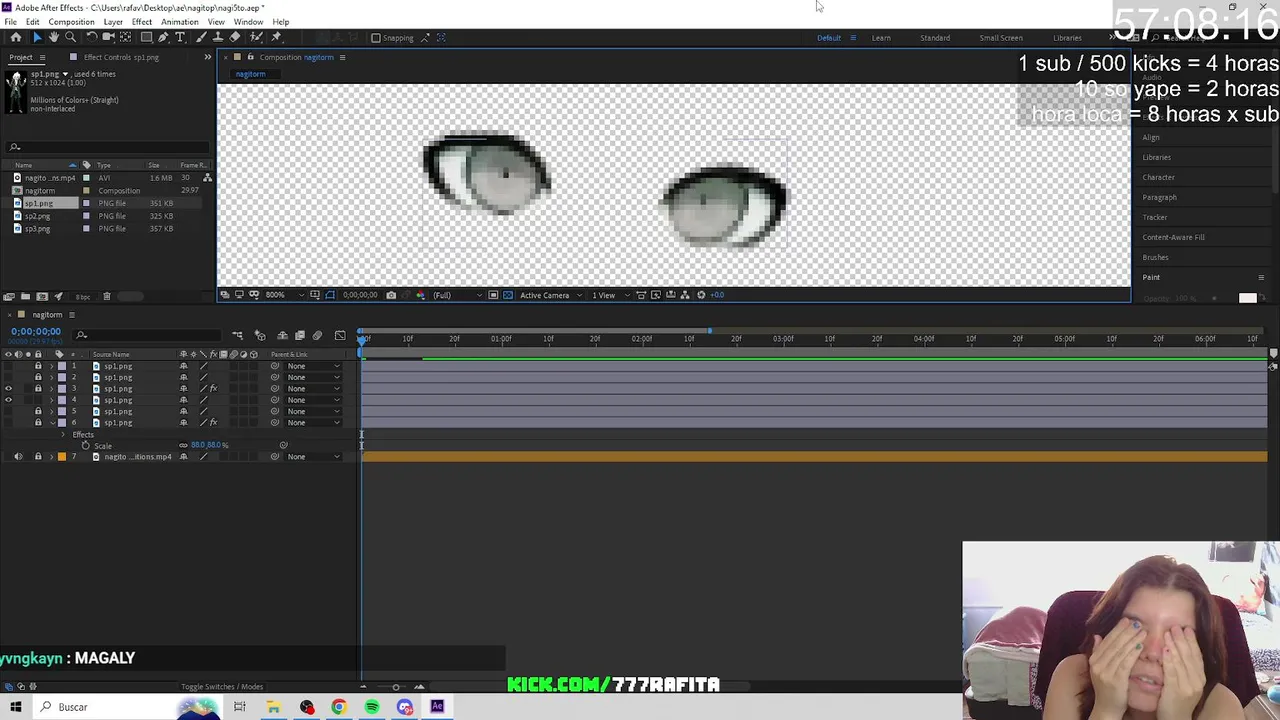Open parent dropdown for layer 1
This screenshot has width=1280, height=720.
314,366
